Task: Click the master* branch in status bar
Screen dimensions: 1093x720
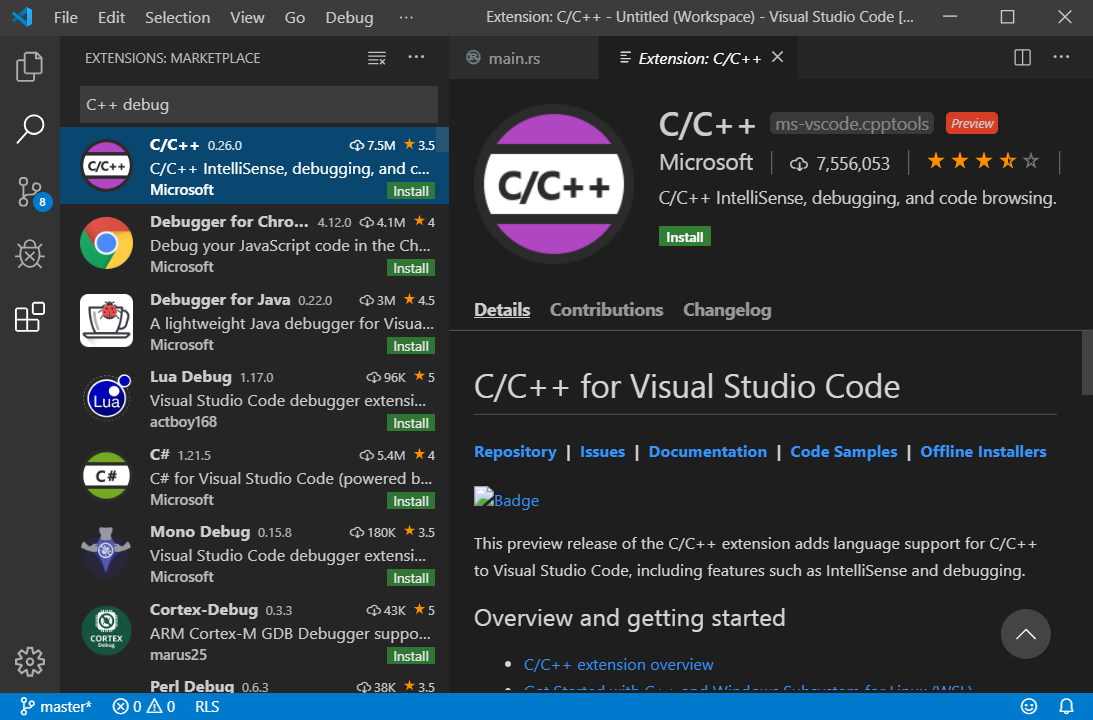Action: click(x=56, y=707)
